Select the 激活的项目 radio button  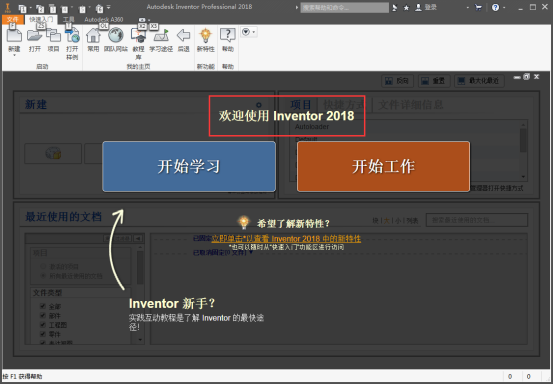click(x=43, y=266)
